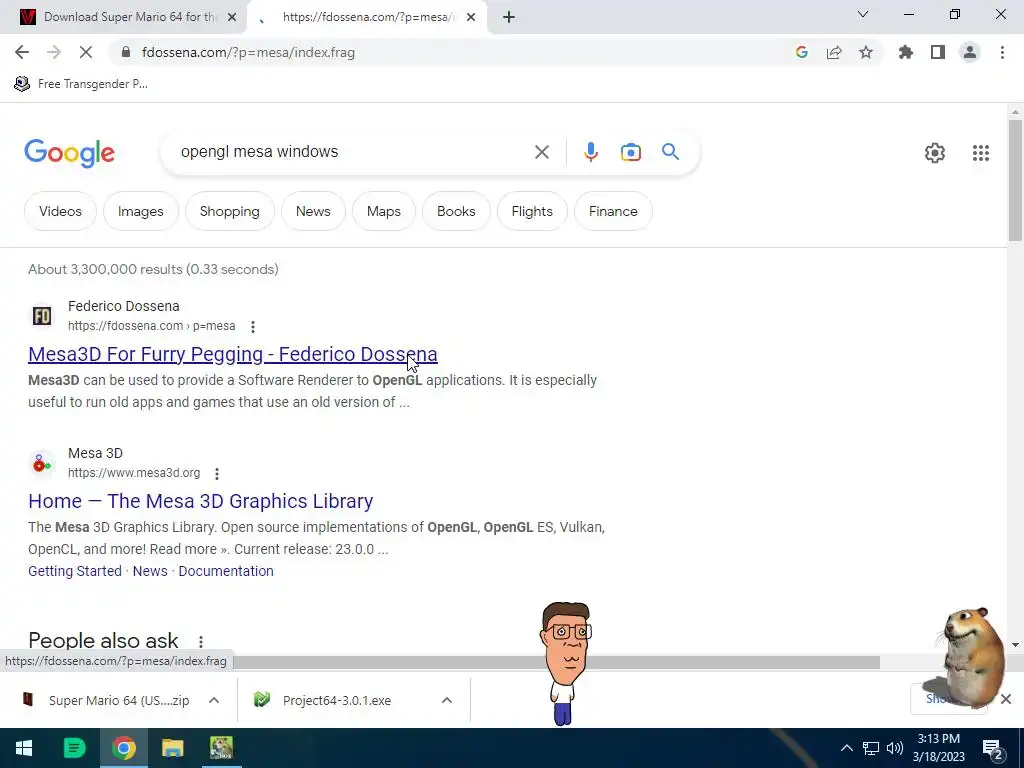
Task: Open the notification center
Action: click(993, 749)
